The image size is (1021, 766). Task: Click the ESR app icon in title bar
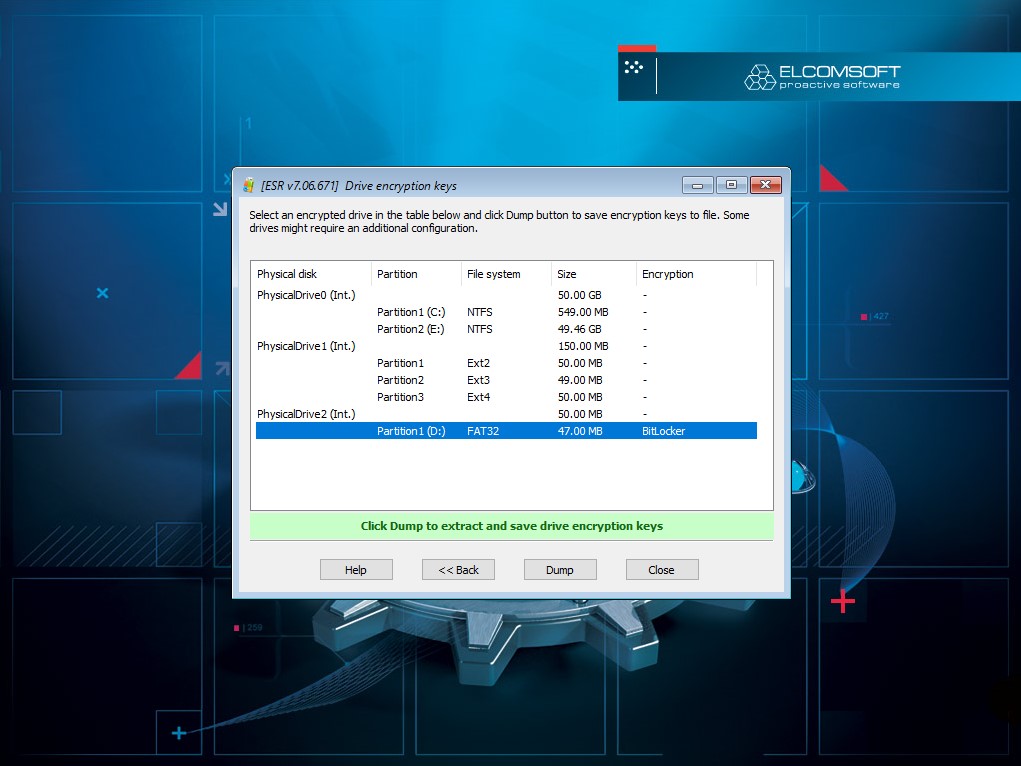pyautogui.click(x=249, y=185)
